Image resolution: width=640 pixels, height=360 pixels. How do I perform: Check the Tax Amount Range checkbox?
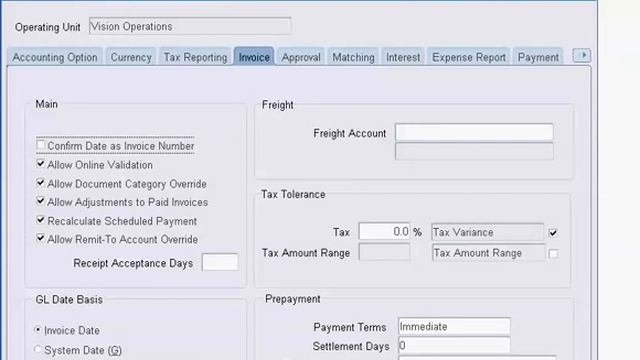click(x=553, y=254)
